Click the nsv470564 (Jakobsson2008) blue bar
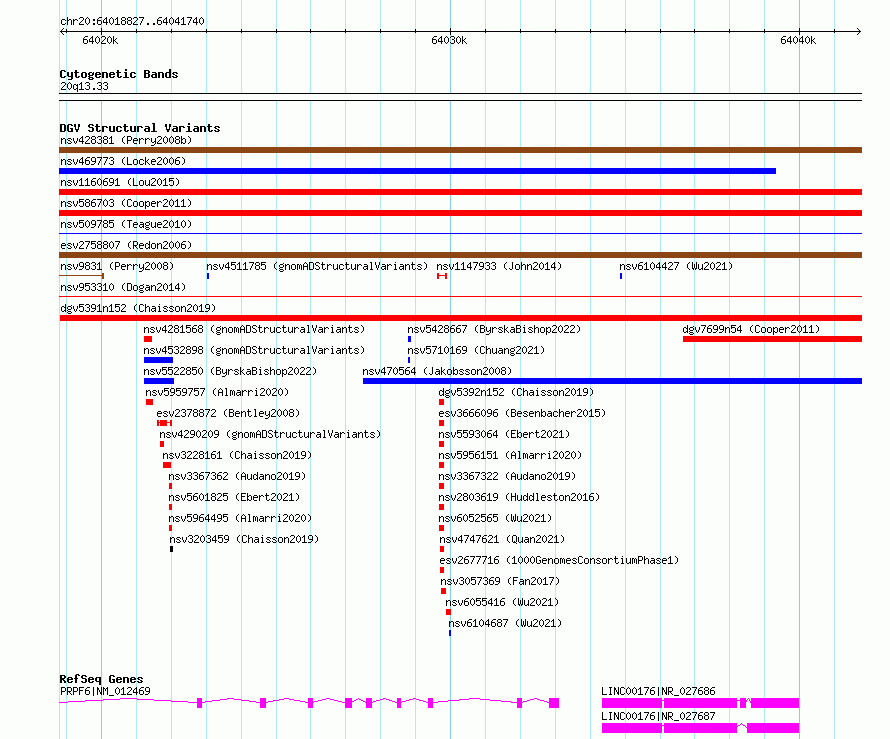 pyautogui.click(x=612, y=381)
